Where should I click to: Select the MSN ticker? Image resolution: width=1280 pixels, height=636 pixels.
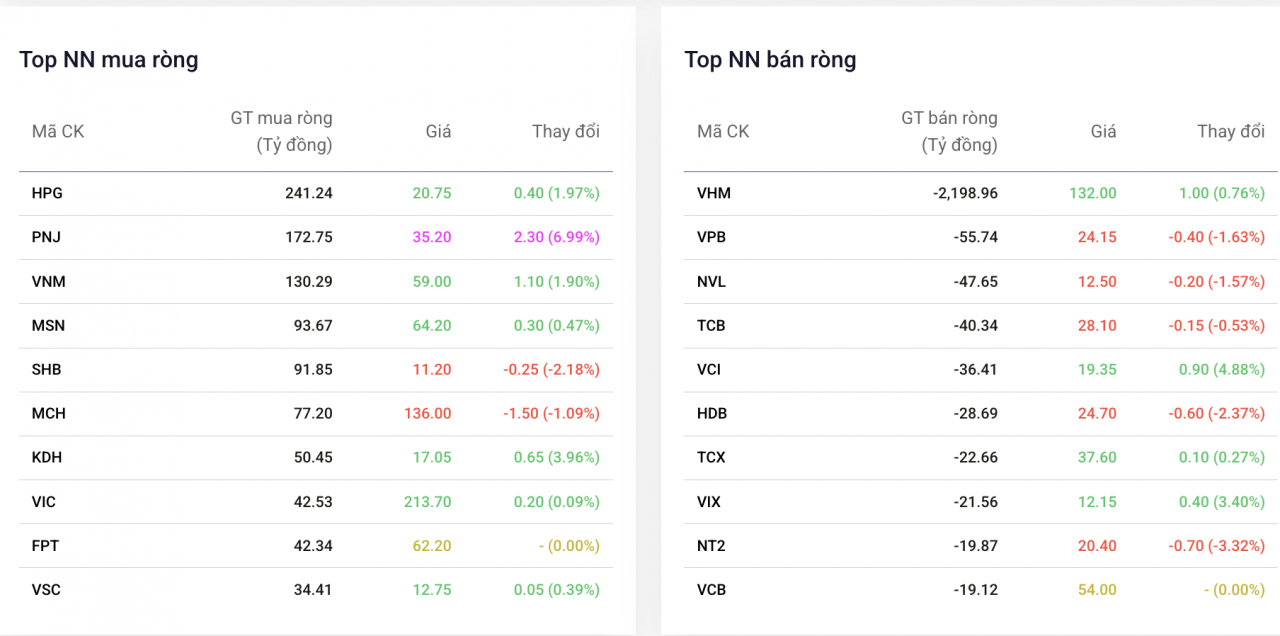point(48,325)
